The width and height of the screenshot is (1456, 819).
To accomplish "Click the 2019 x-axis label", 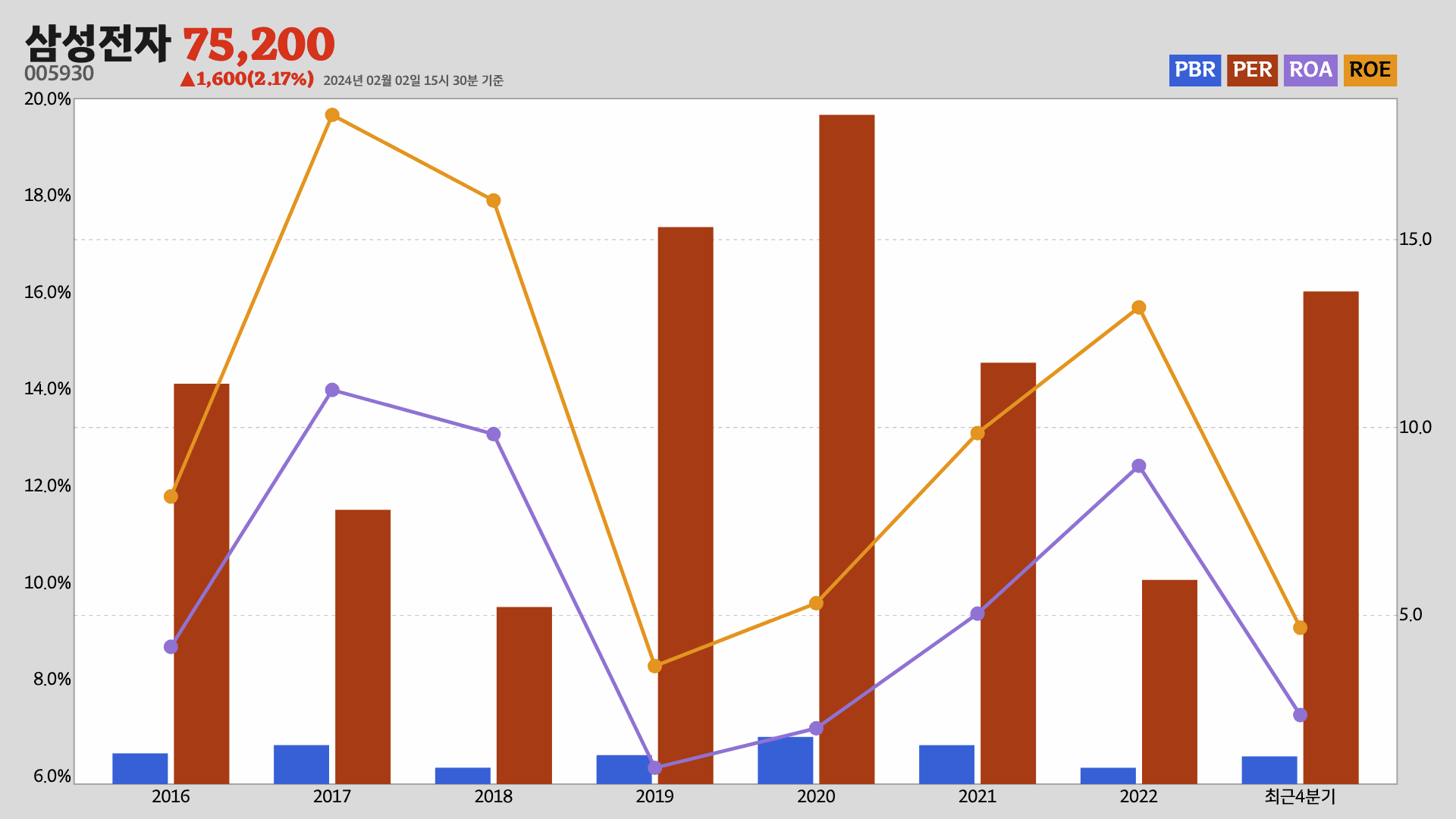I will pyautogui.click(x=655, y=797).
